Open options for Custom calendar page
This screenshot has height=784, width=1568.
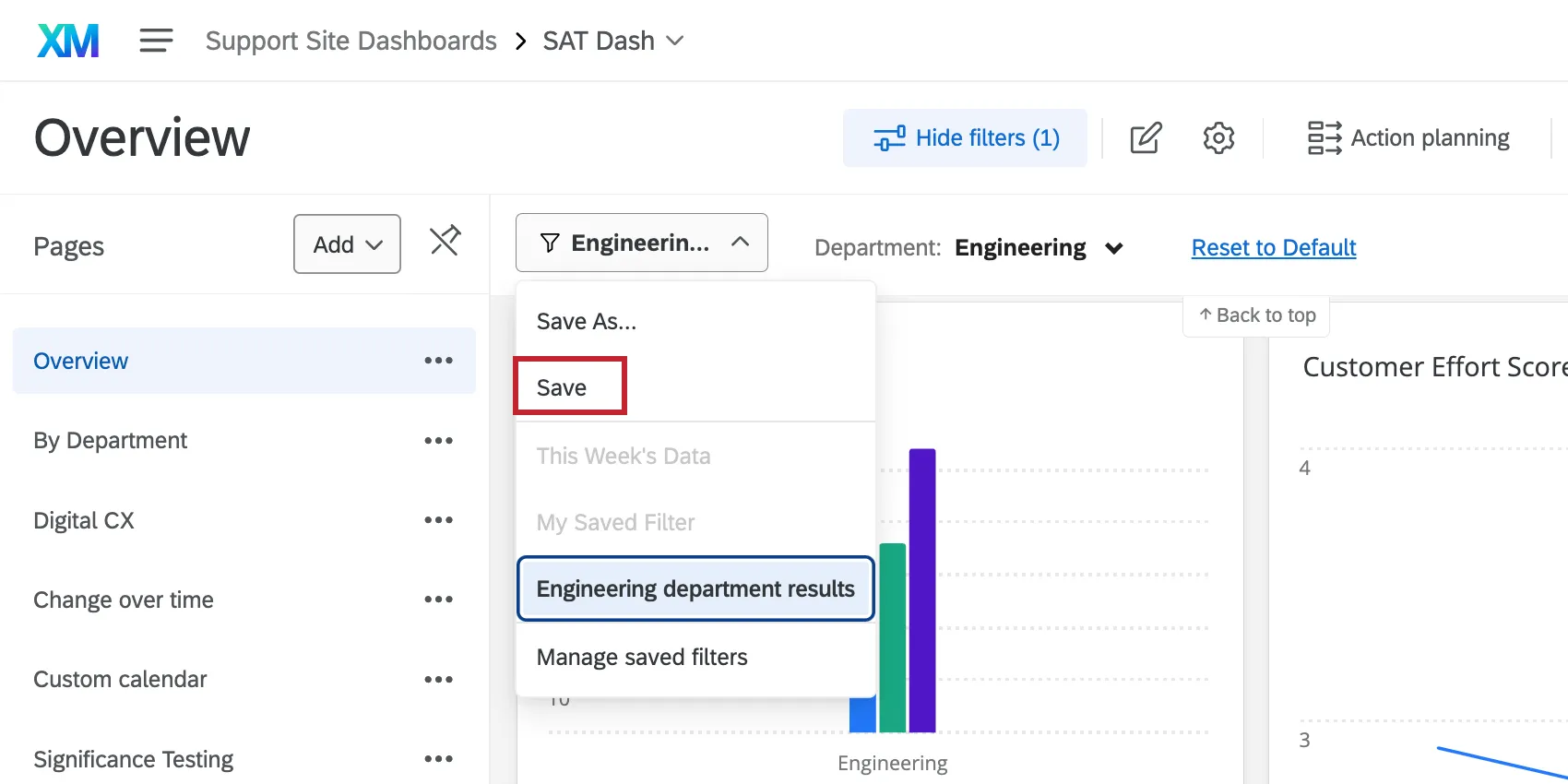coord(438,680)
